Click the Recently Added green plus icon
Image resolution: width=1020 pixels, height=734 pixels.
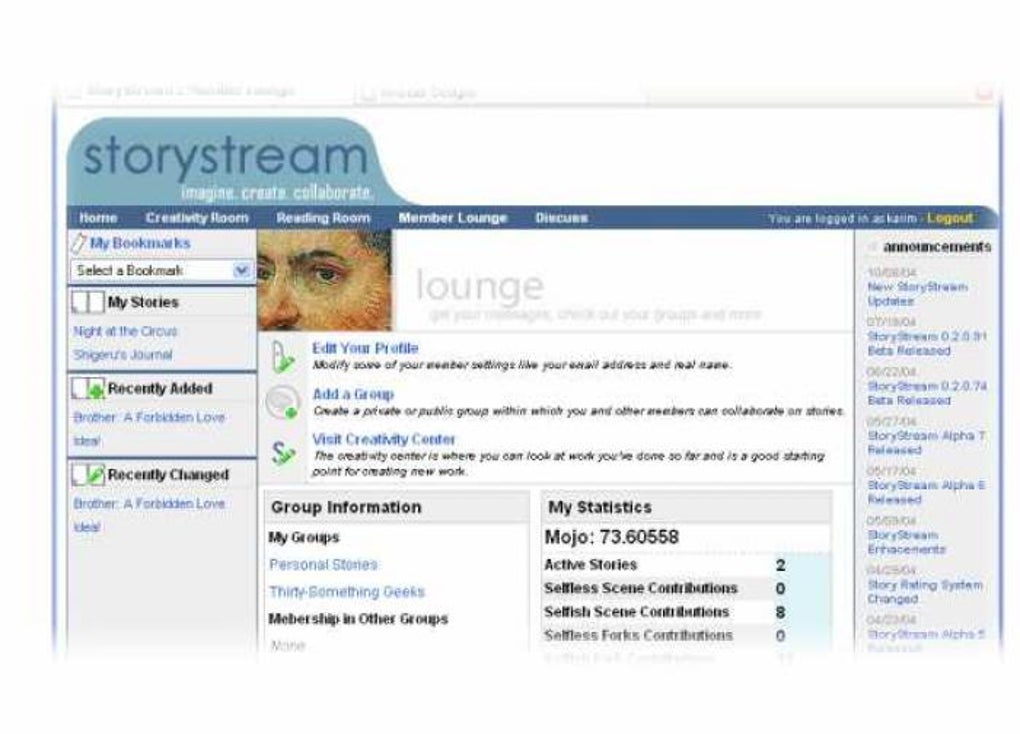(87, 388)
